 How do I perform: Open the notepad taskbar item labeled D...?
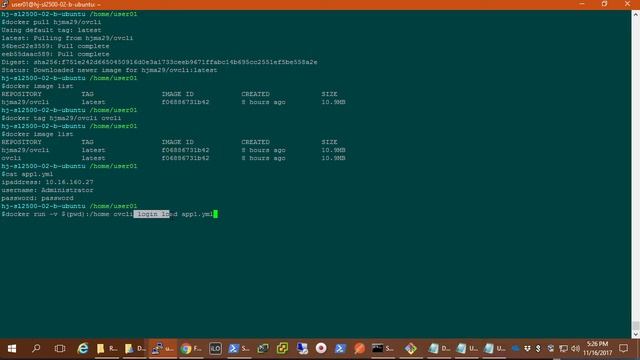(x=439, y=348)
